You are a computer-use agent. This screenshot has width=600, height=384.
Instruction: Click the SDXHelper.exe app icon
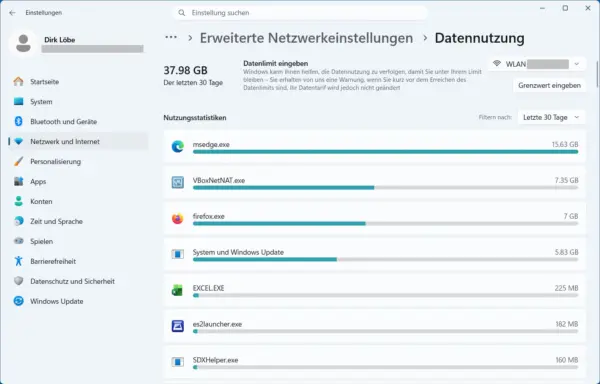coord(178,362)
